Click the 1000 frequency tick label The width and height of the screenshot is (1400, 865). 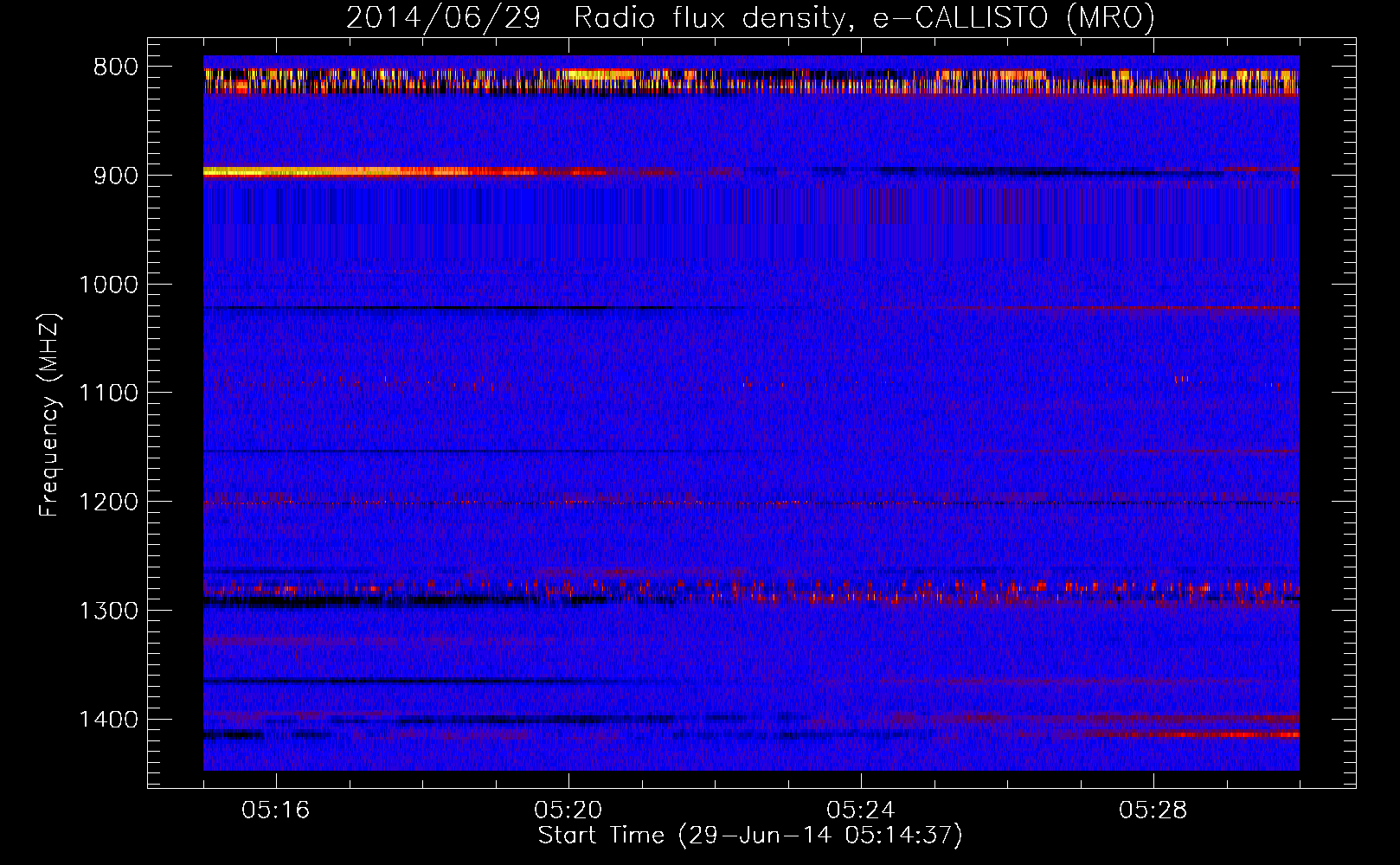pyautogui.click(x=109, y=285)
